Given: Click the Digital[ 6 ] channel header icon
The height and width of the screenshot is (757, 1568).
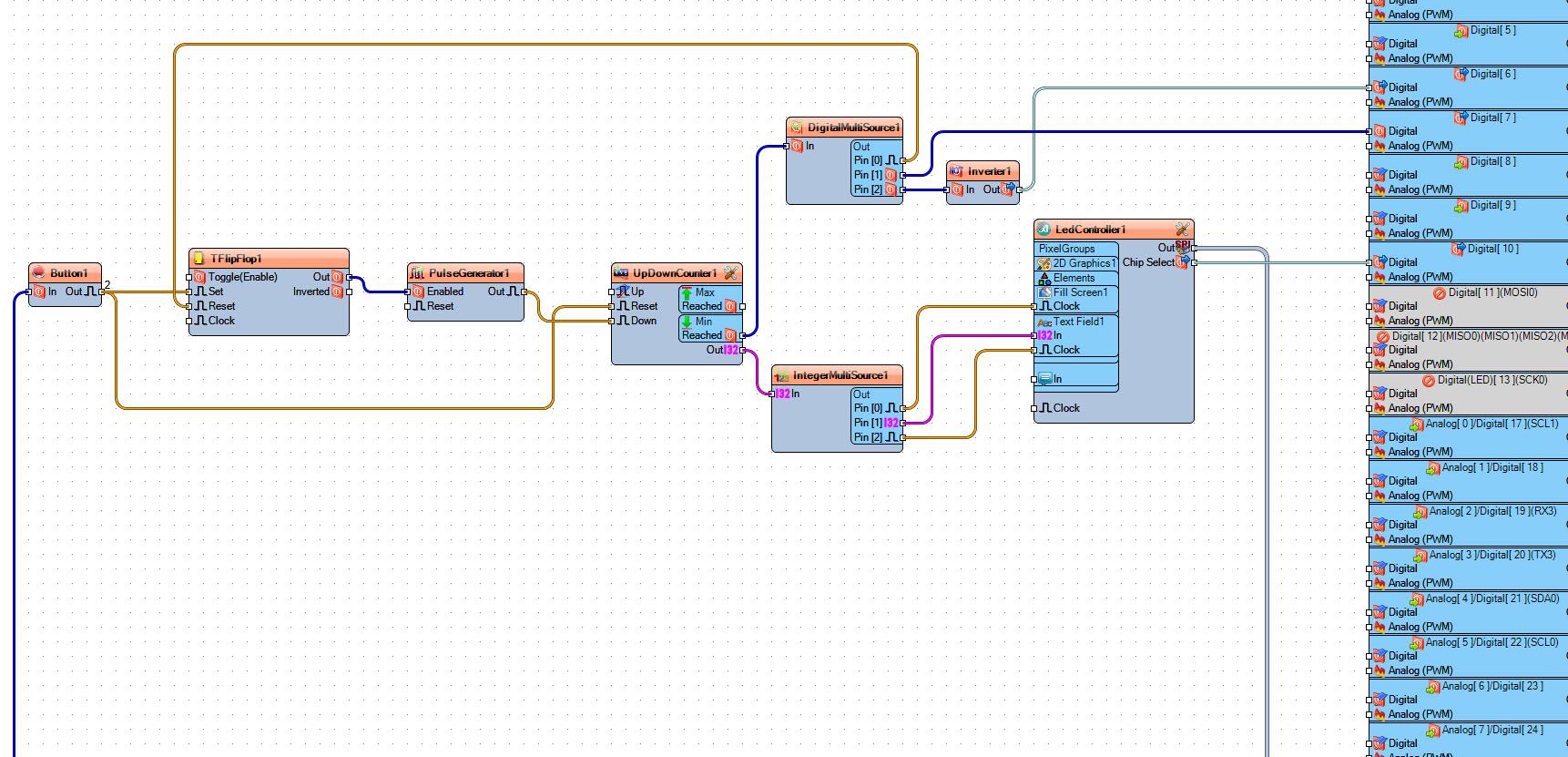Looking at the screenshot, I should pyautogui.click(x=1461, y=74).
